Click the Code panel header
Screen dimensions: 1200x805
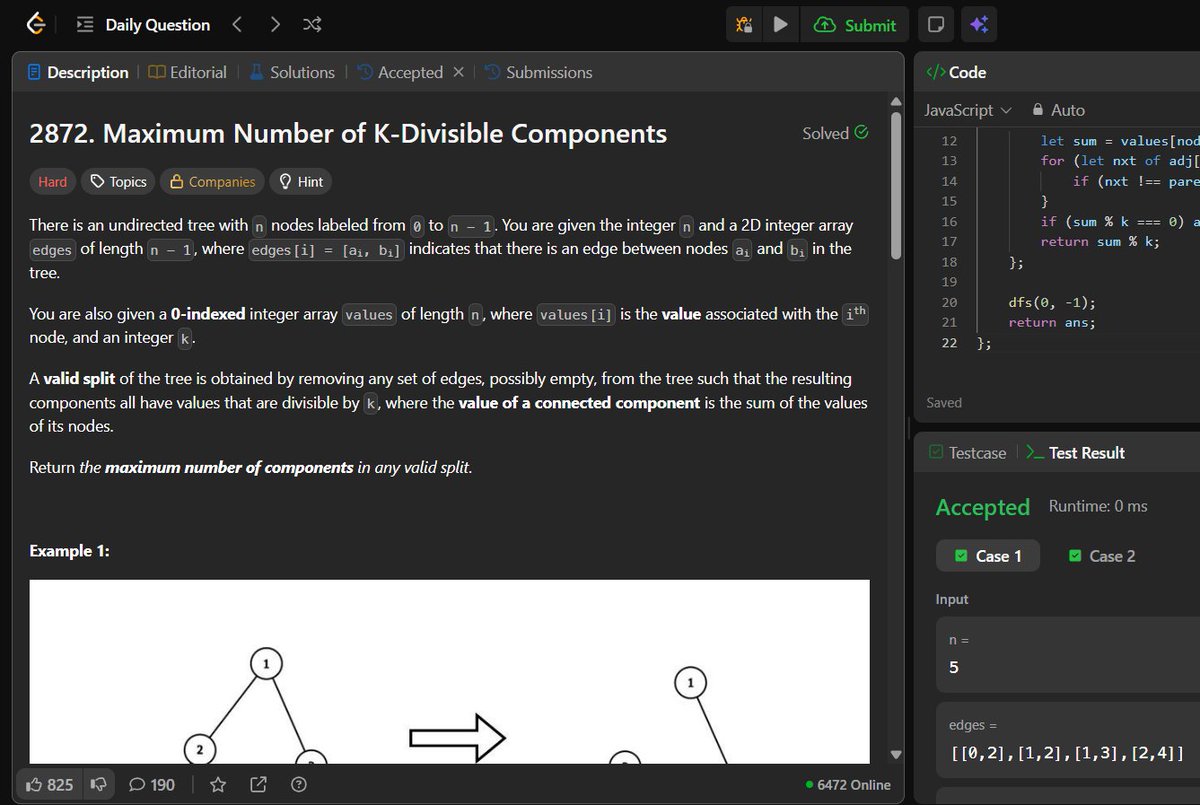[956, 72]
